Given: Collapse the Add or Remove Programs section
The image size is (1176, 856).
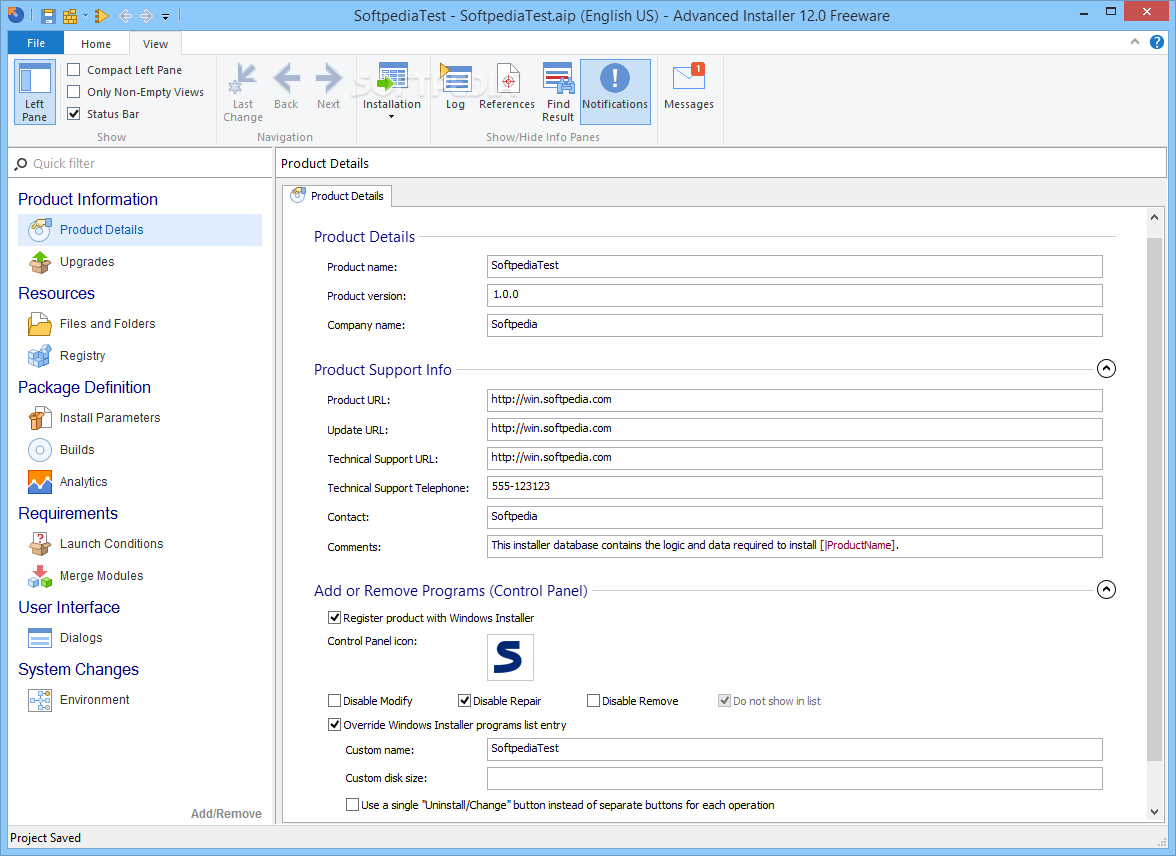Looking at the screenshot, I should tap(1106, 590).
